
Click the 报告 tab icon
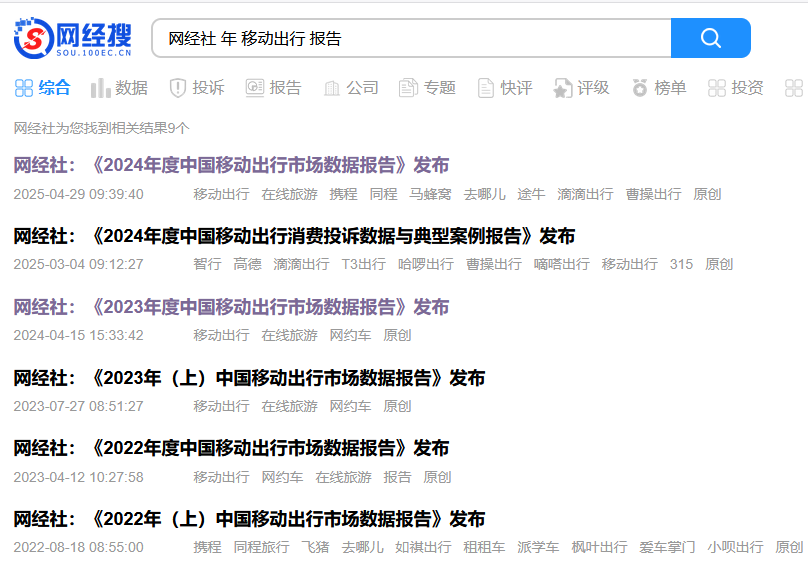[255, 88]
